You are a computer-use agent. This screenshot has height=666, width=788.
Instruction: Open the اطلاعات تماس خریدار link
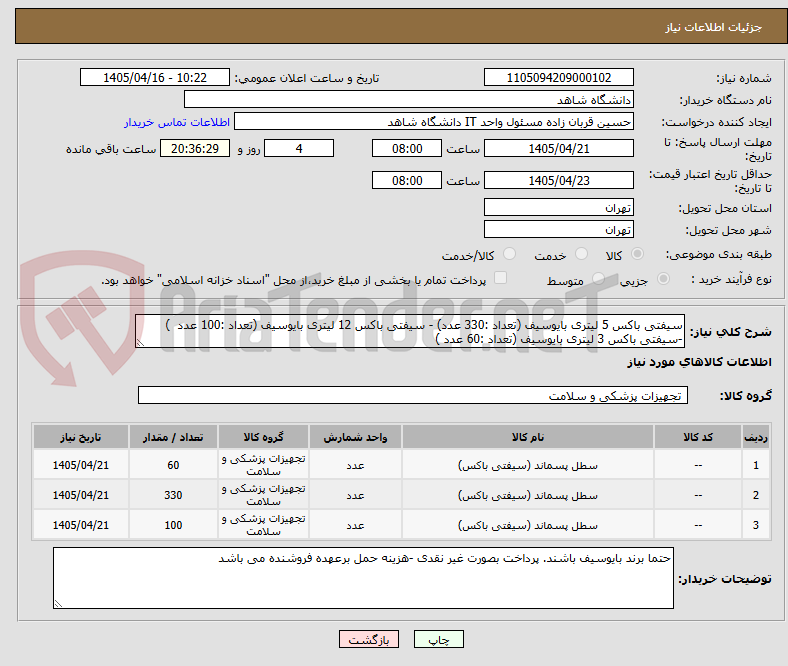[x=177, y=122]
